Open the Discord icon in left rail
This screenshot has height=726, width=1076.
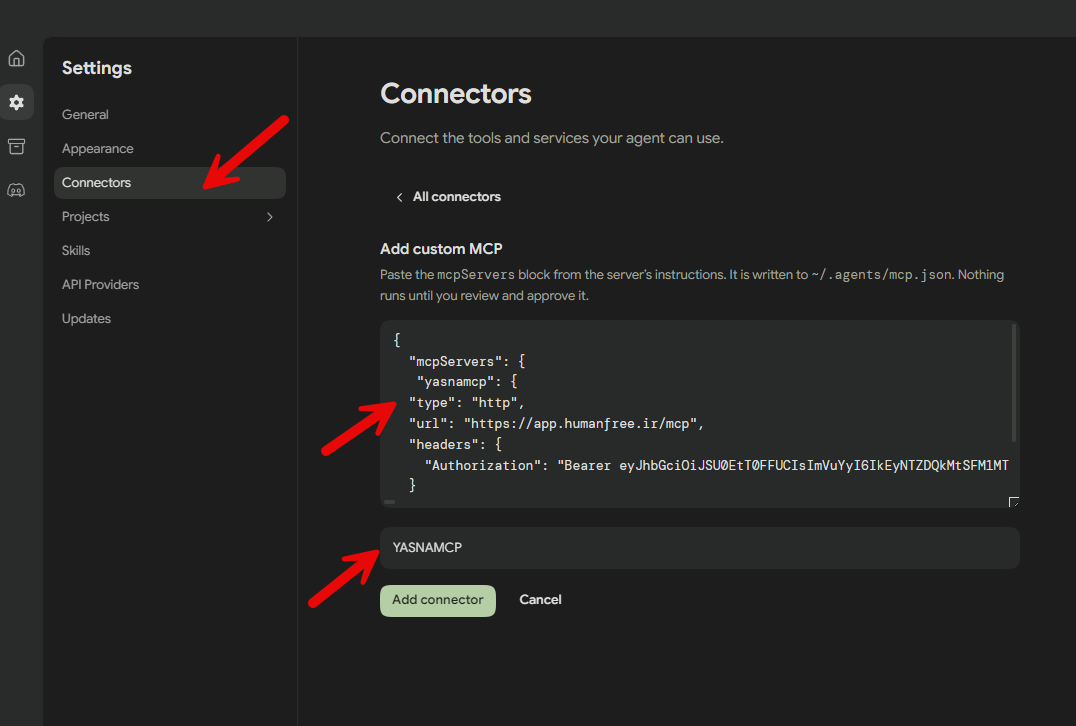pyautogui.click(x=16, y=190)
